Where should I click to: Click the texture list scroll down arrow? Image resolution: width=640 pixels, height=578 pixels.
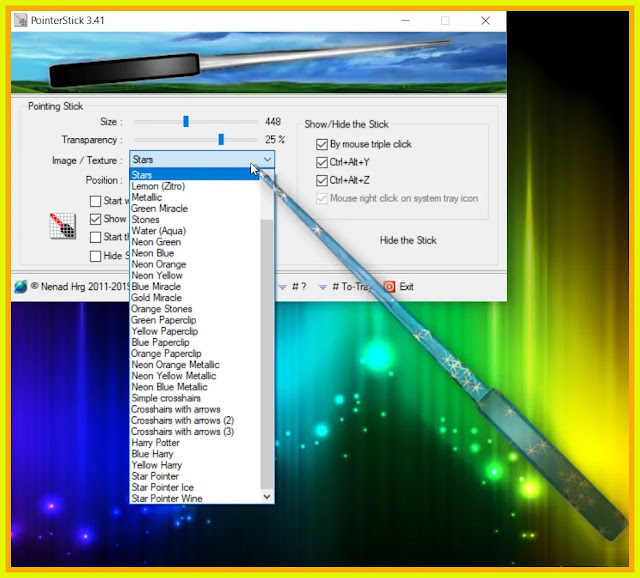pos(267,497)
